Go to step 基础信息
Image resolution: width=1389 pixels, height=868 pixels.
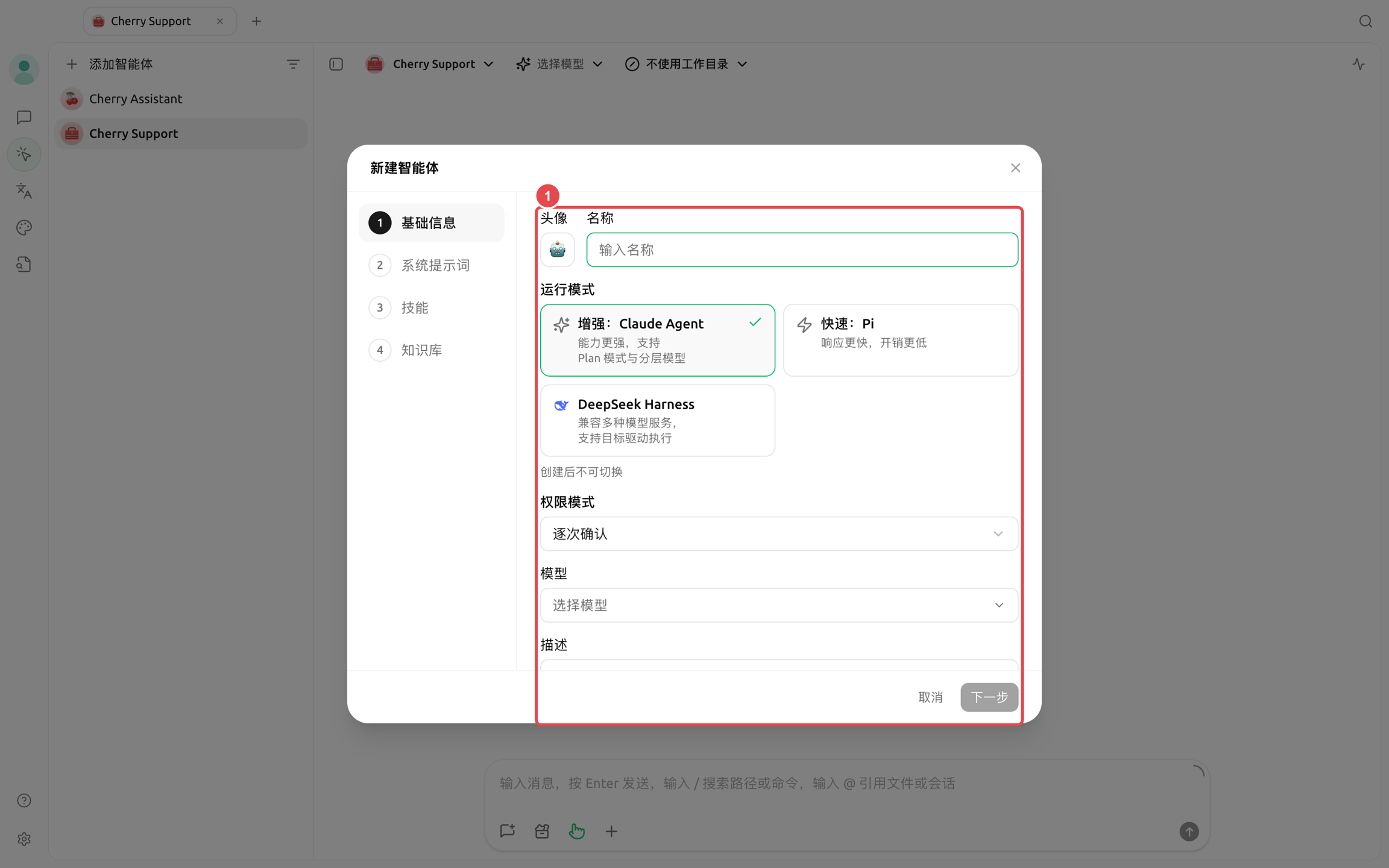(x=432, y=223)
